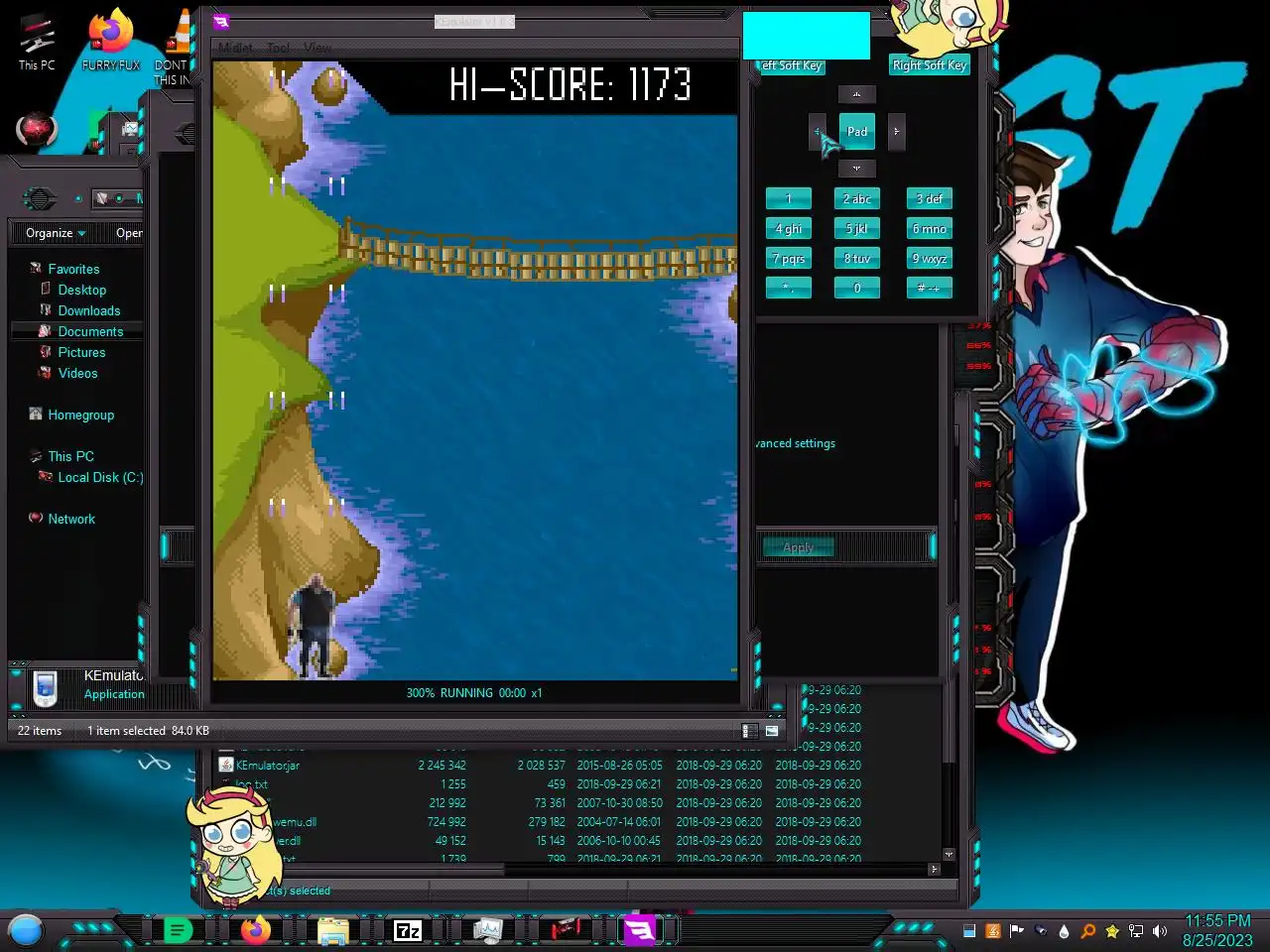Click the Left Soft Key button
Image resolution: width=1270 pixels, height=952 pixels.
791,65
